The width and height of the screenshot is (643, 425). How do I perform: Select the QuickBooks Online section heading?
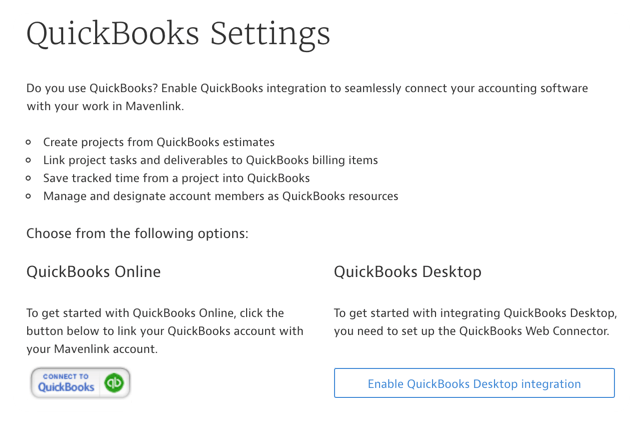[93, 272]
